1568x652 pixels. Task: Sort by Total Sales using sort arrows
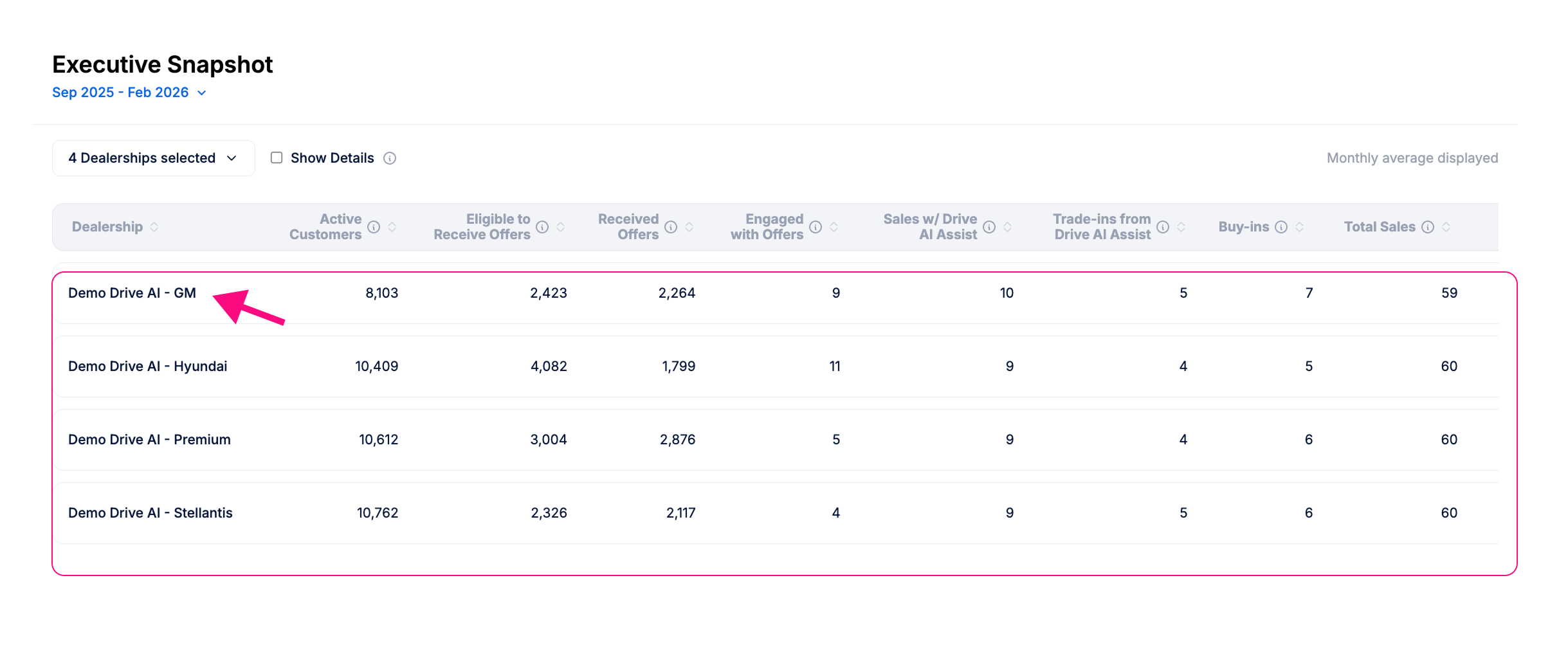(x=1446, y=227)
